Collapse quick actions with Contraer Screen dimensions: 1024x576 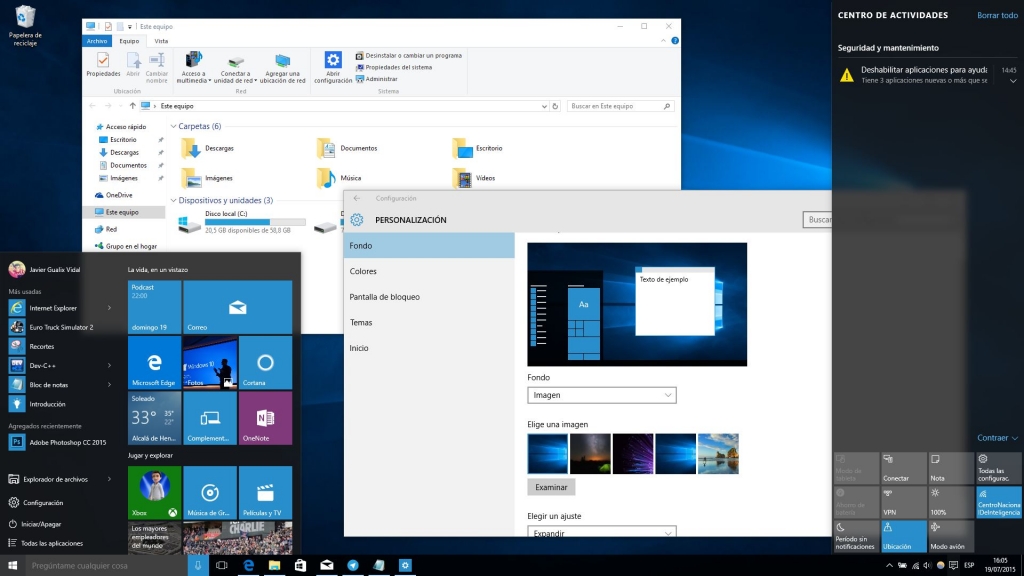pyautogui.click(x=998, y=438)
